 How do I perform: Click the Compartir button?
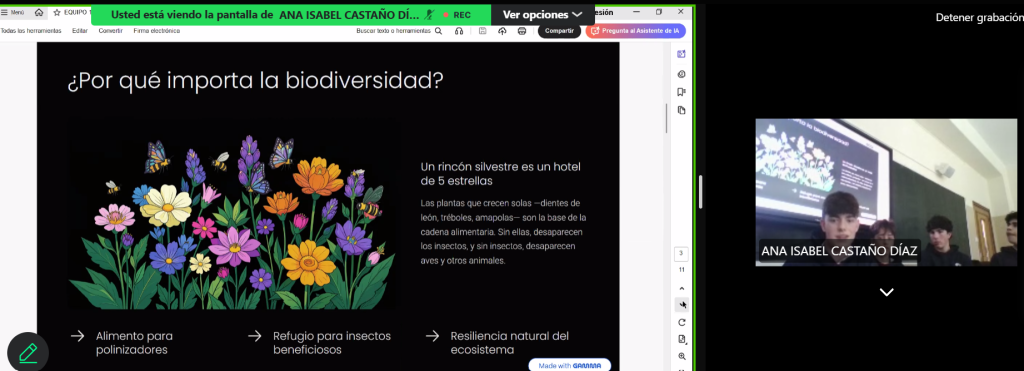(559, 31)
